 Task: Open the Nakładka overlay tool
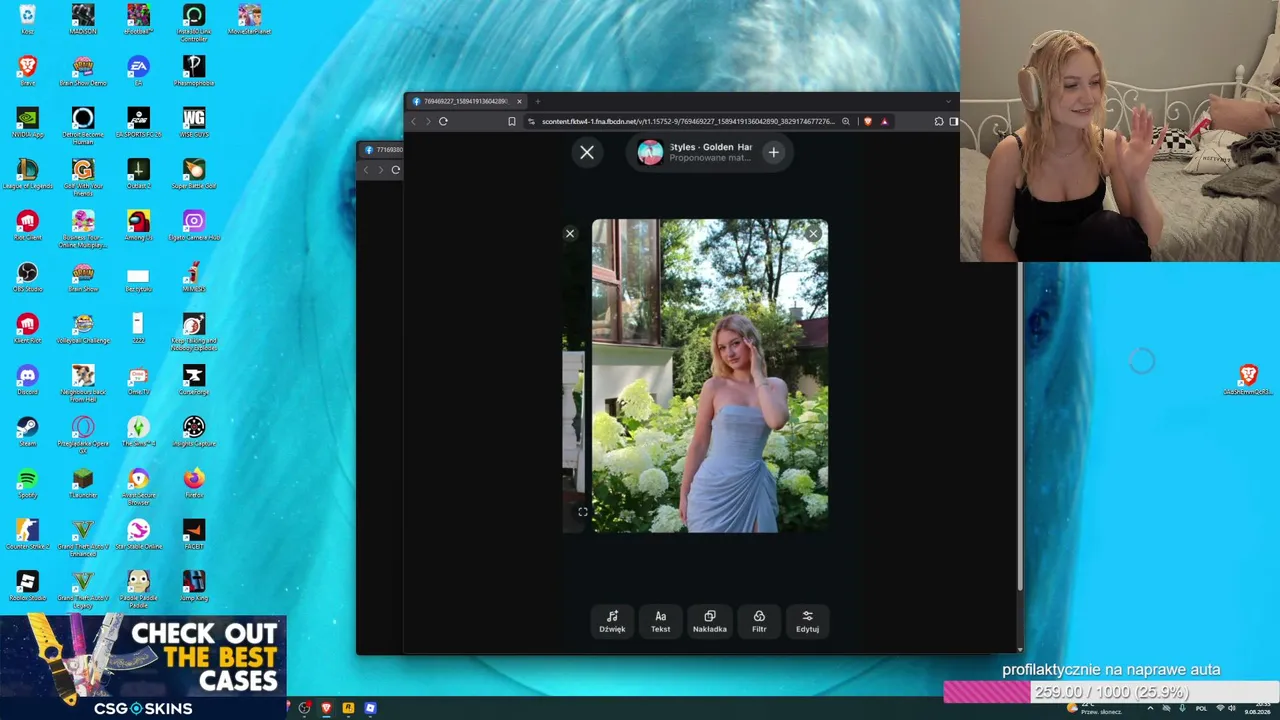tap(710, 621)
